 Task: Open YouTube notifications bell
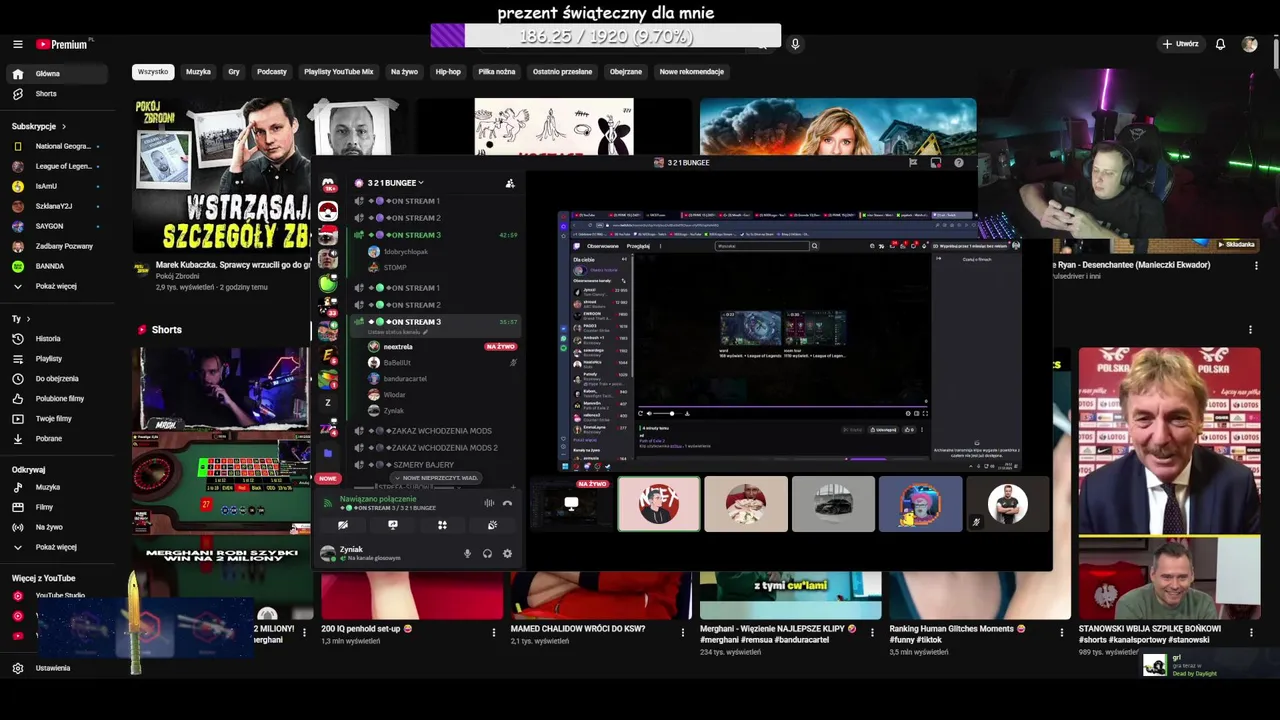click(1220, 44)
